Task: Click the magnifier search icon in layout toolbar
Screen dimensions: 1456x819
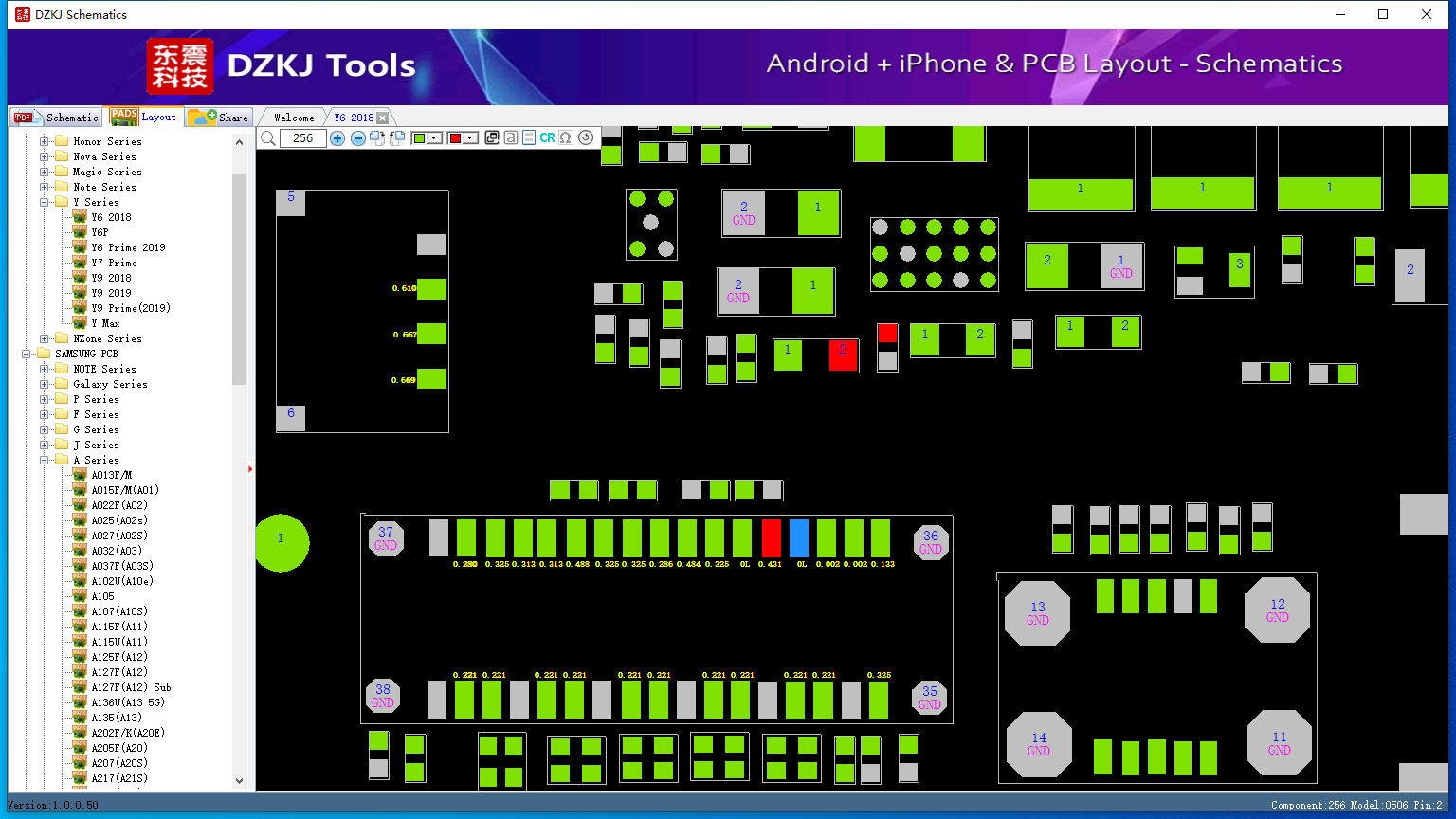Action: [268, 138]
